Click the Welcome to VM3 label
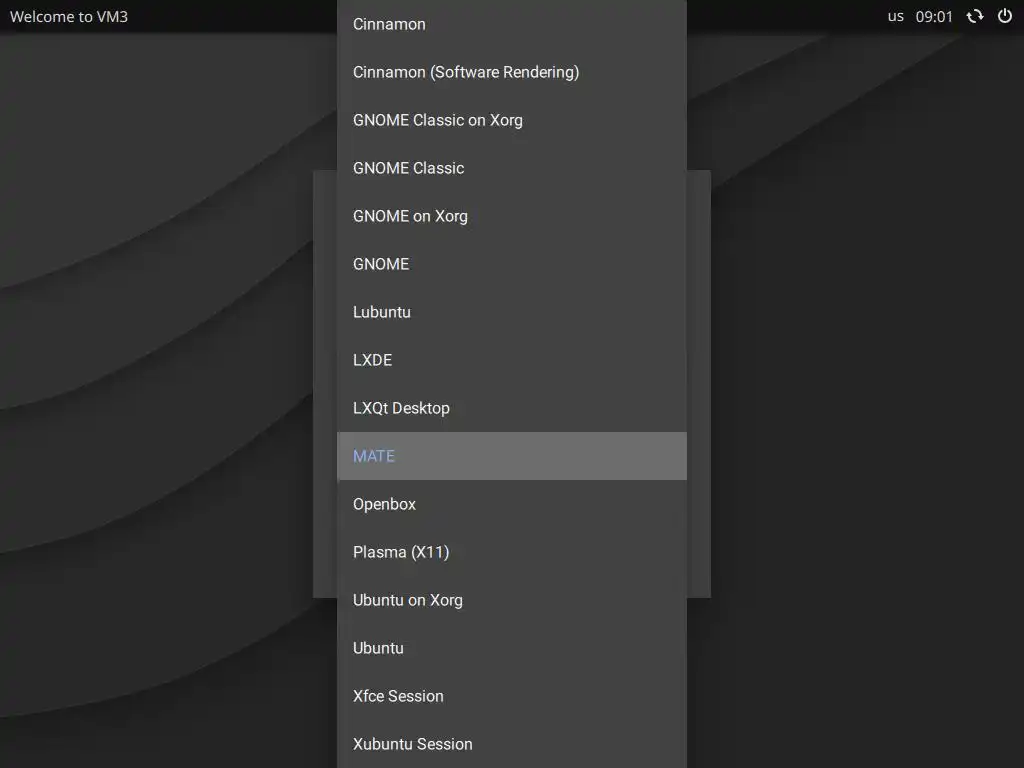Image resolution: width=1024 pixels, height=768 pixels. [x=69, y=16]
